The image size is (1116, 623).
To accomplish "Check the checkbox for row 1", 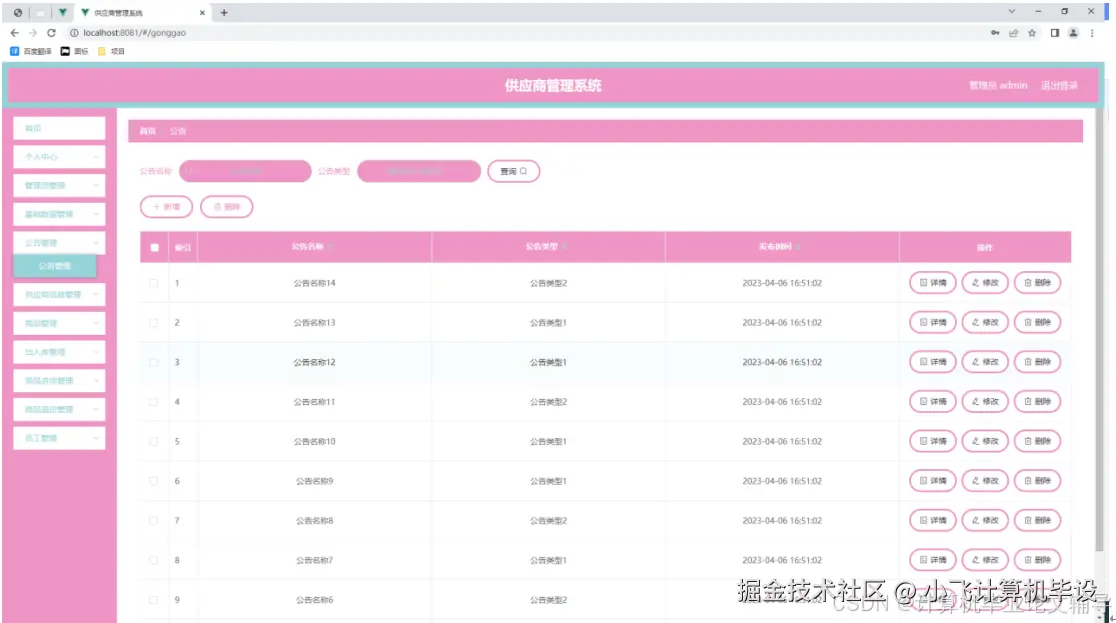I will (x=154, y=283).
